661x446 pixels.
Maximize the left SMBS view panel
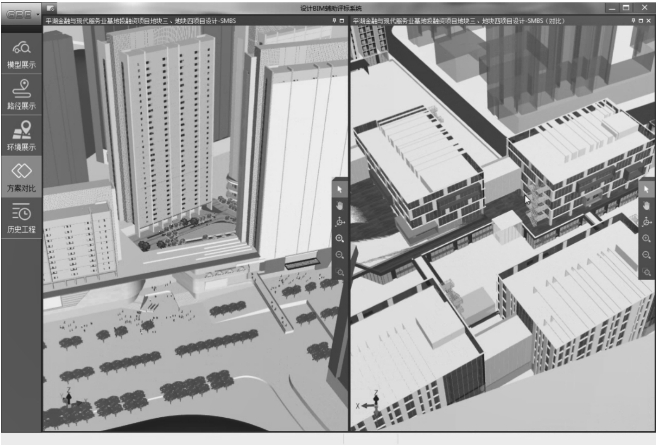point(342,20)
